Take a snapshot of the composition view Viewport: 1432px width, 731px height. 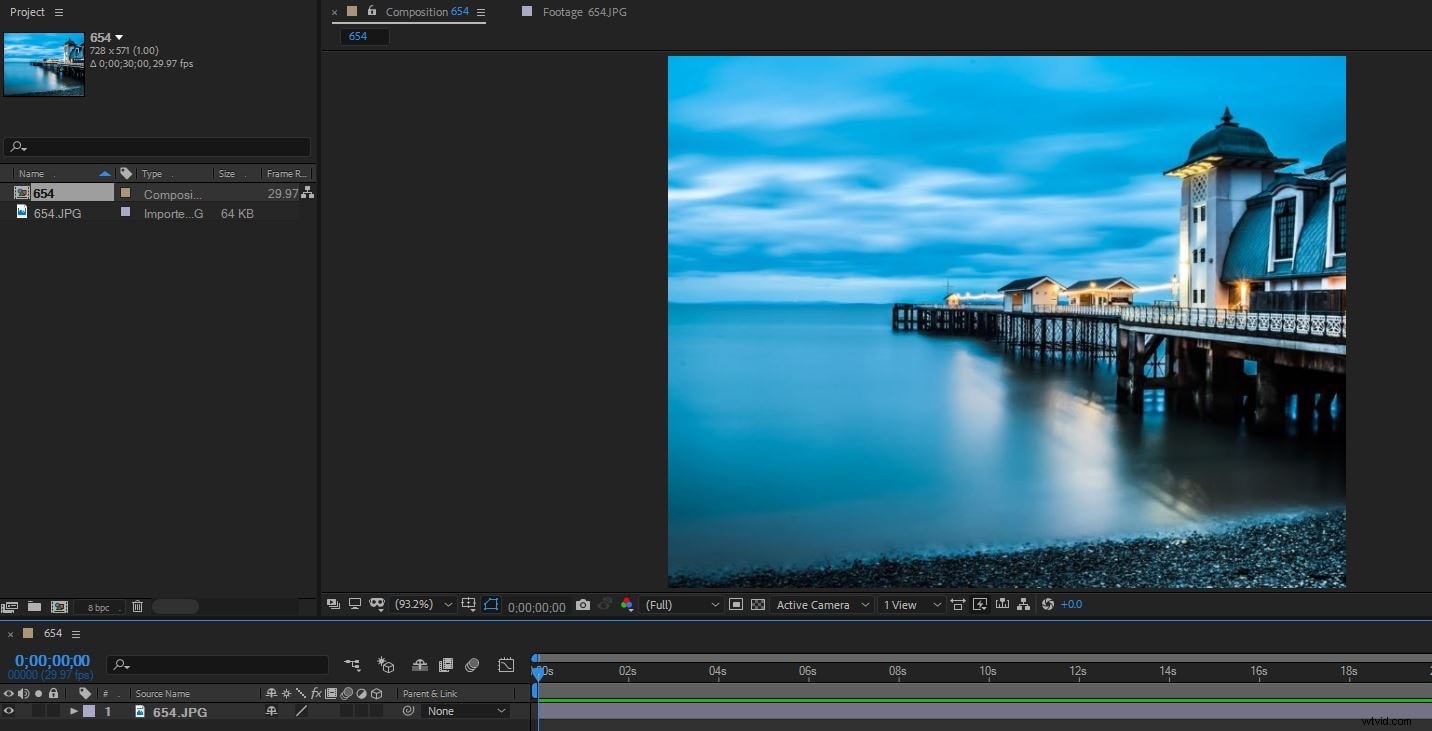[582, 604]
